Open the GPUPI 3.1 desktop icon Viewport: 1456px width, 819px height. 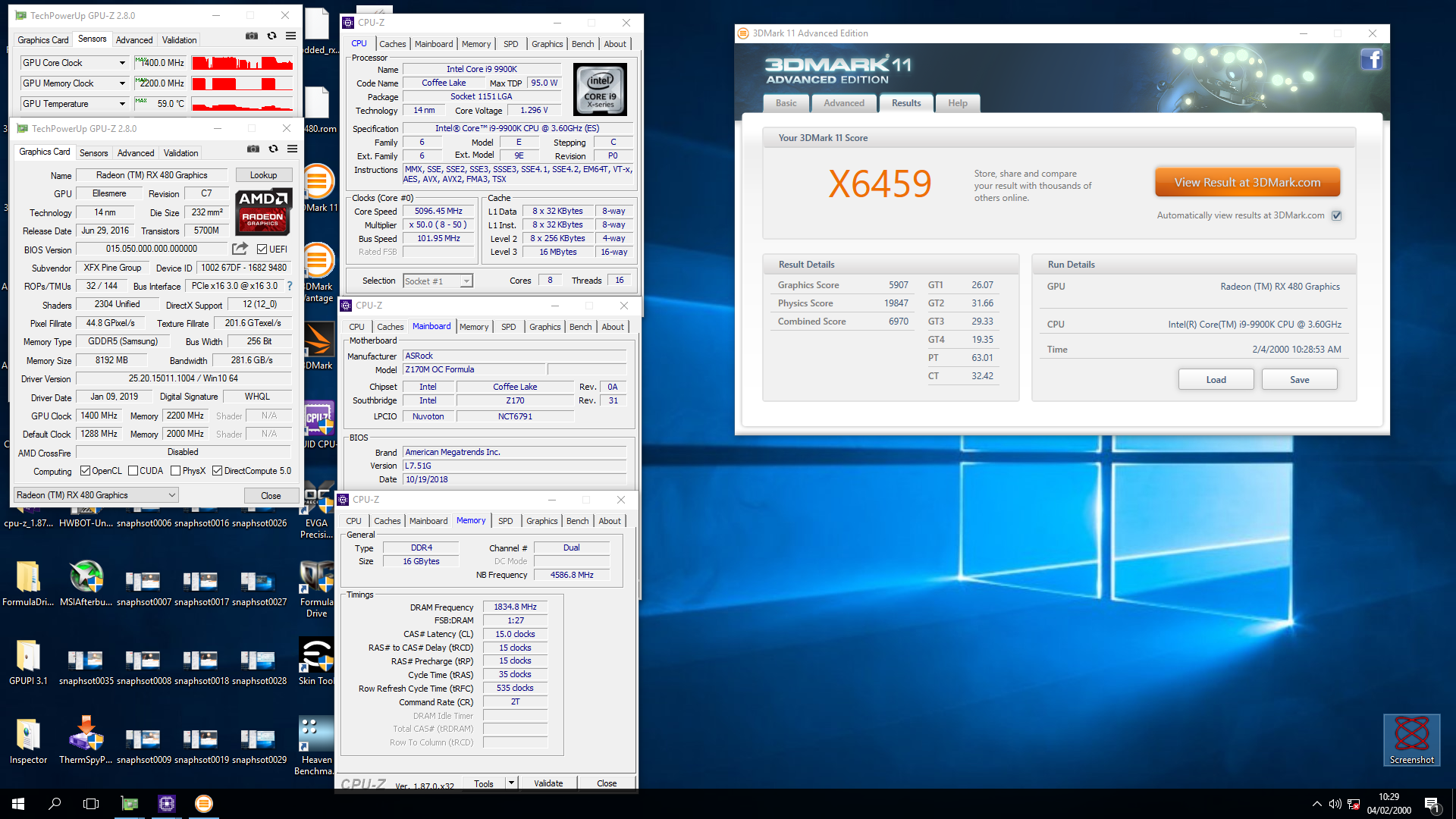(x=28, y=662)
